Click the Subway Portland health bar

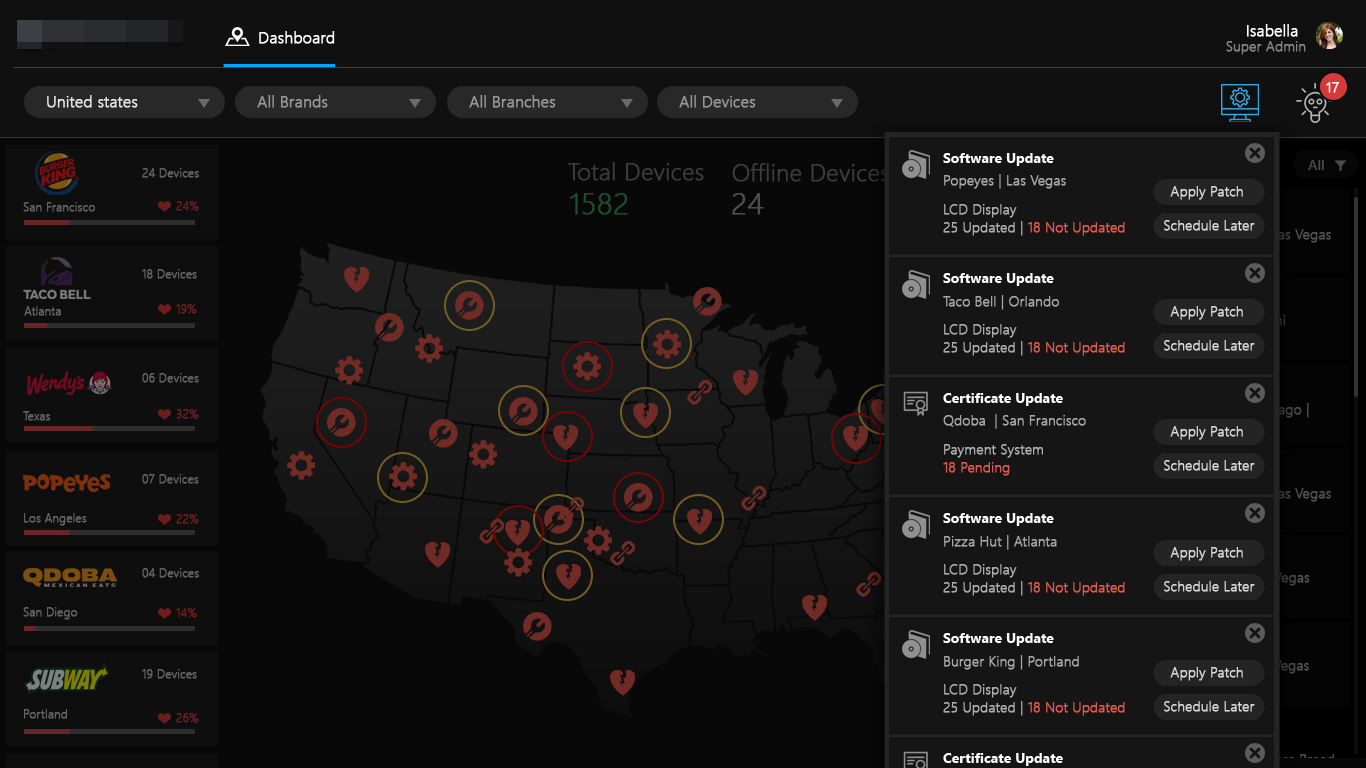109,731
